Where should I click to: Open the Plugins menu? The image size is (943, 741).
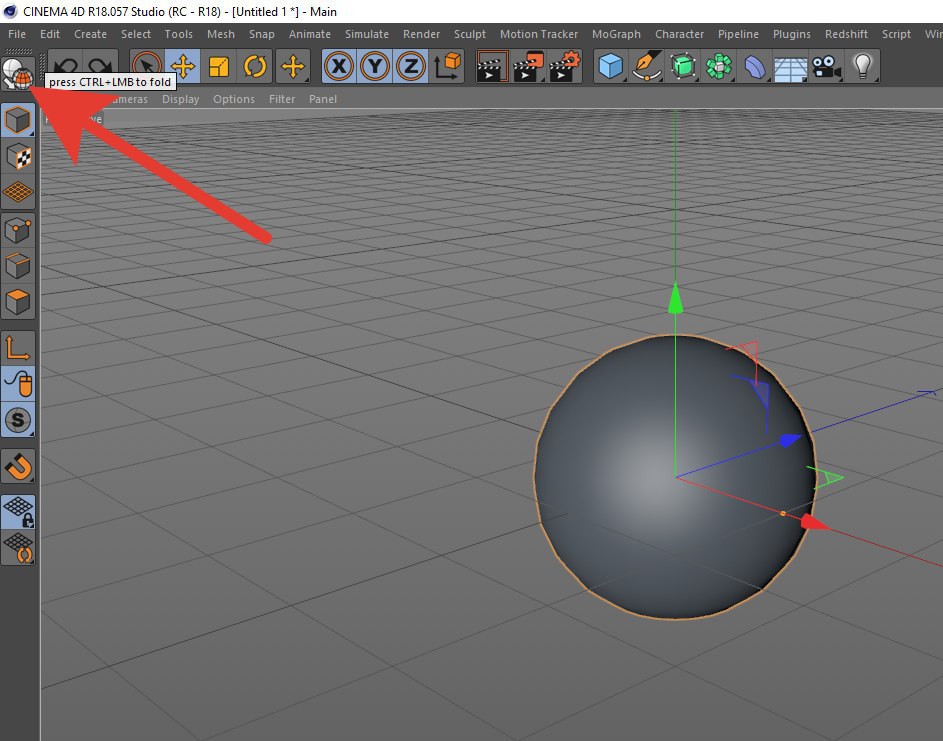(x=792, y=34)
